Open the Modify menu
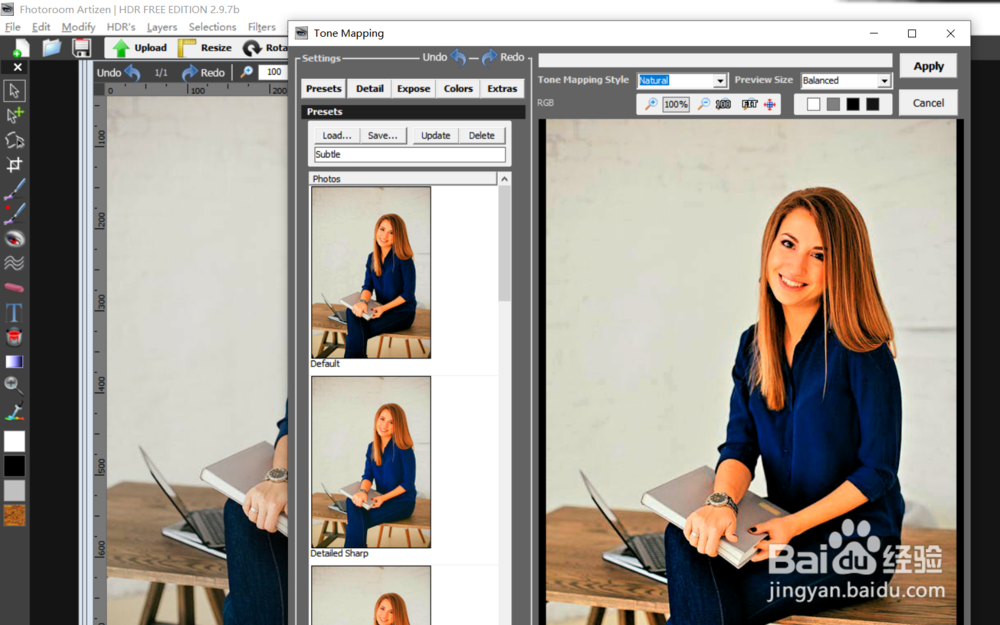 (x=78, y=27)
